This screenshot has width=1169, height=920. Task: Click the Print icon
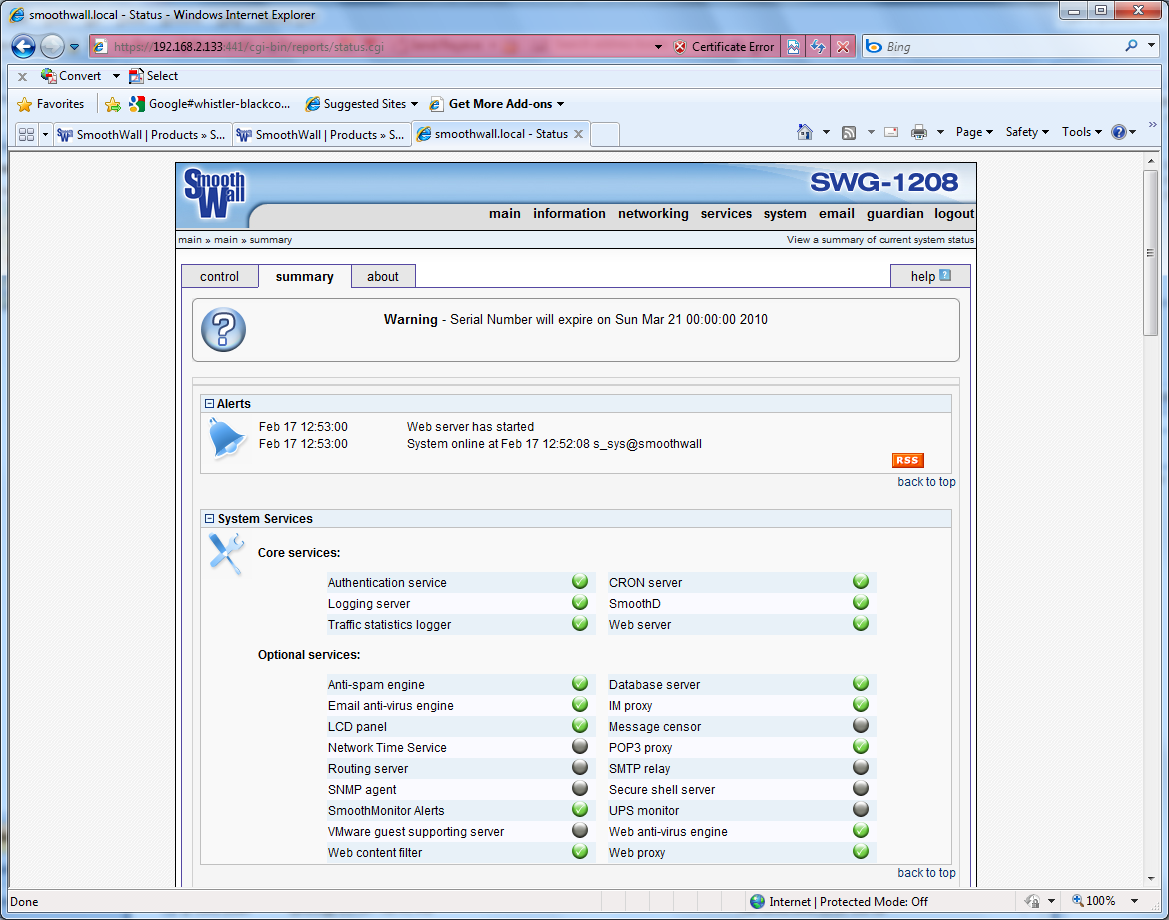(x=918, y=132)
